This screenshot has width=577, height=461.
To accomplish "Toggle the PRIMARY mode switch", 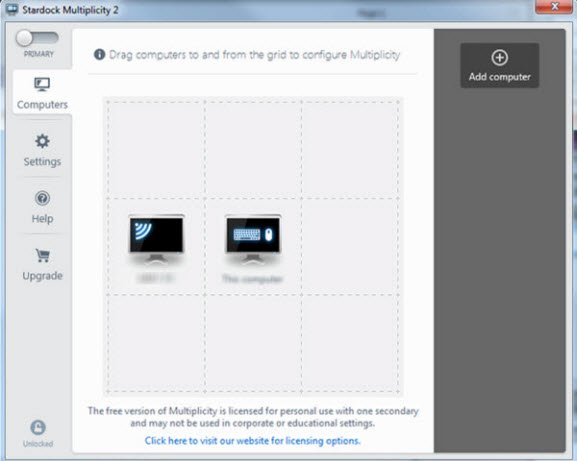I will (x=37, y=38).
